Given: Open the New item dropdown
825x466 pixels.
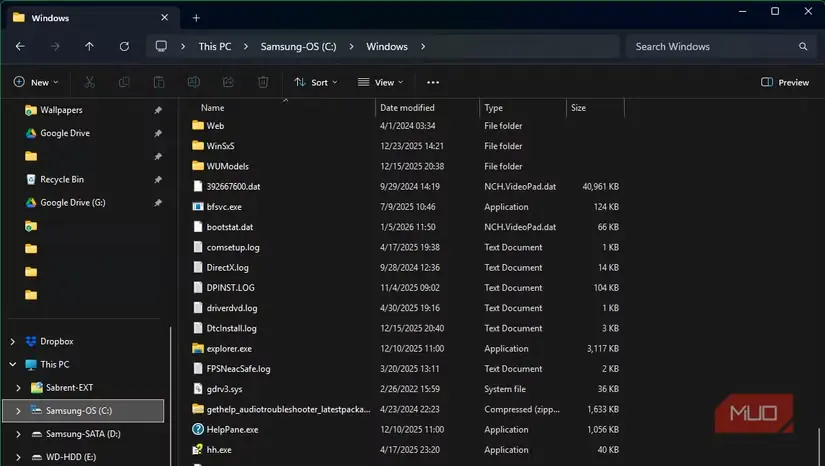Looking at the screenshot, I should tap(36, 82).
